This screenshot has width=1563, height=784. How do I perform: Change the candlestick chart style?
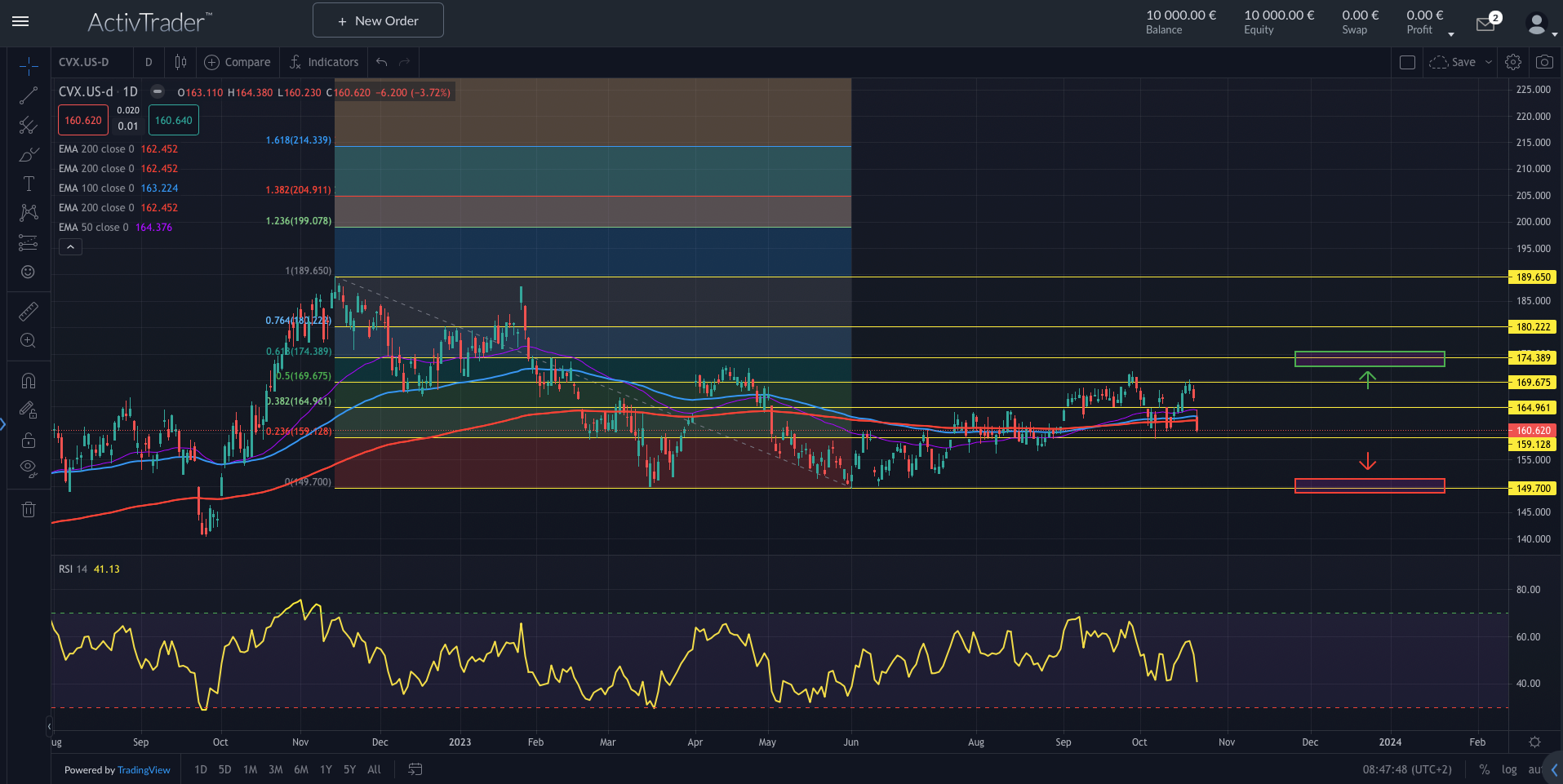point(180,62)
